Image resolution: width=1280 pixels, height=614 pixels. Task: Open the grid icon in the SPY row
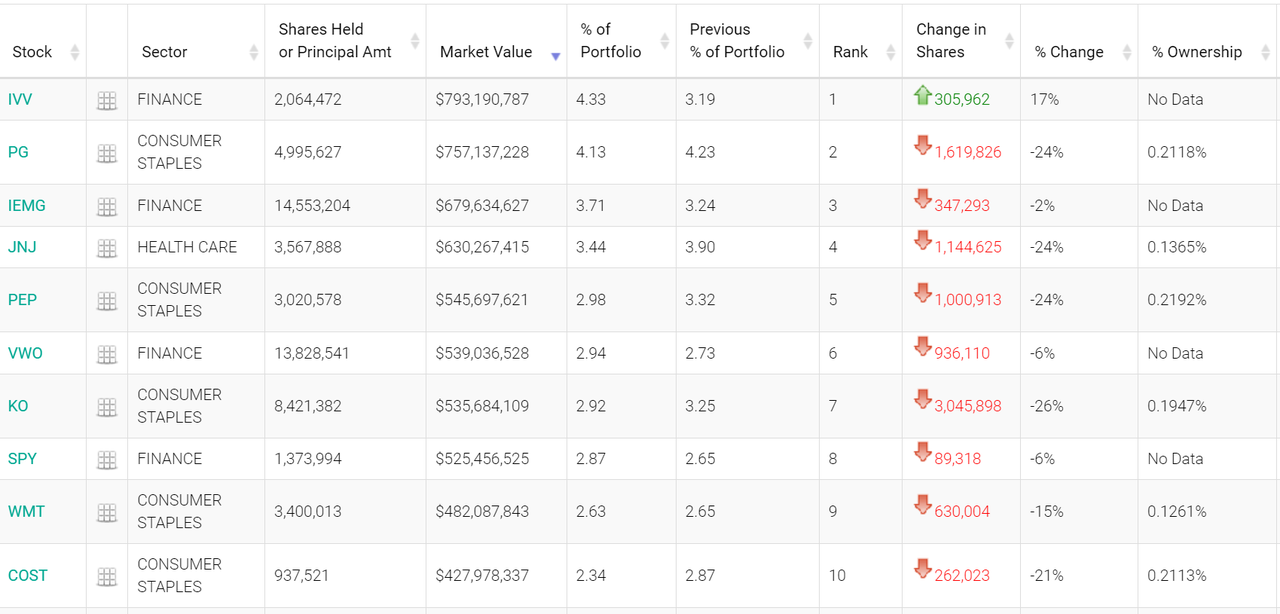(107, 459)
